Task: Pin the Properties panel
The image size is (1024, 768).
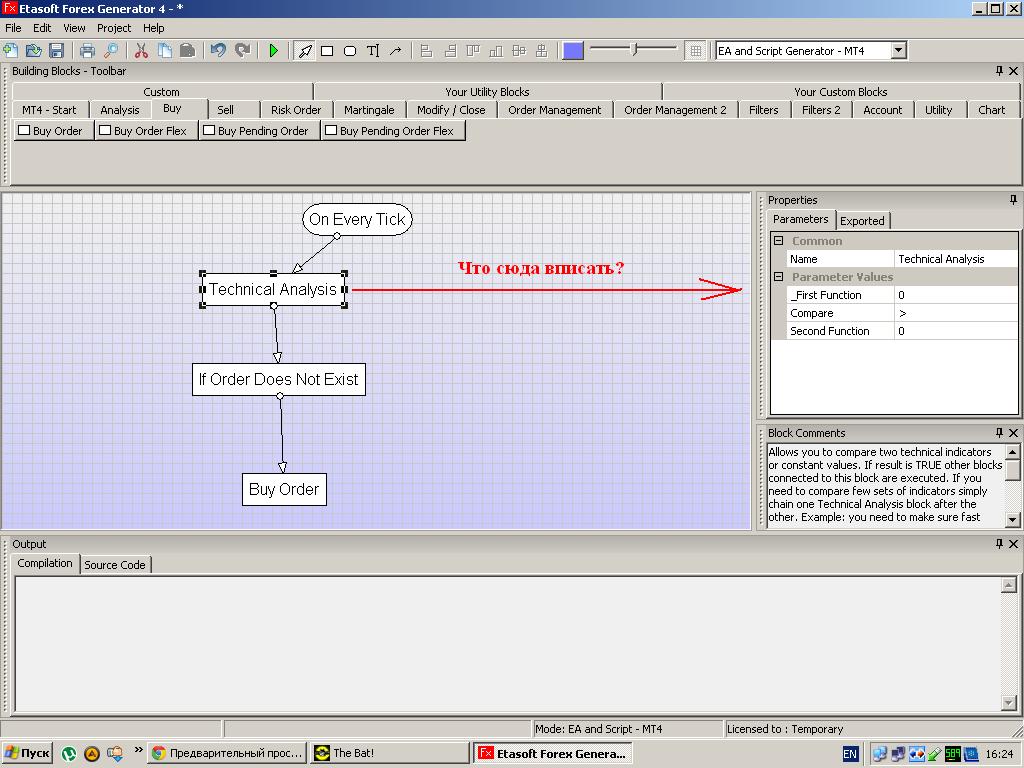Action: pyautogui.click(x=1013, y=200)
